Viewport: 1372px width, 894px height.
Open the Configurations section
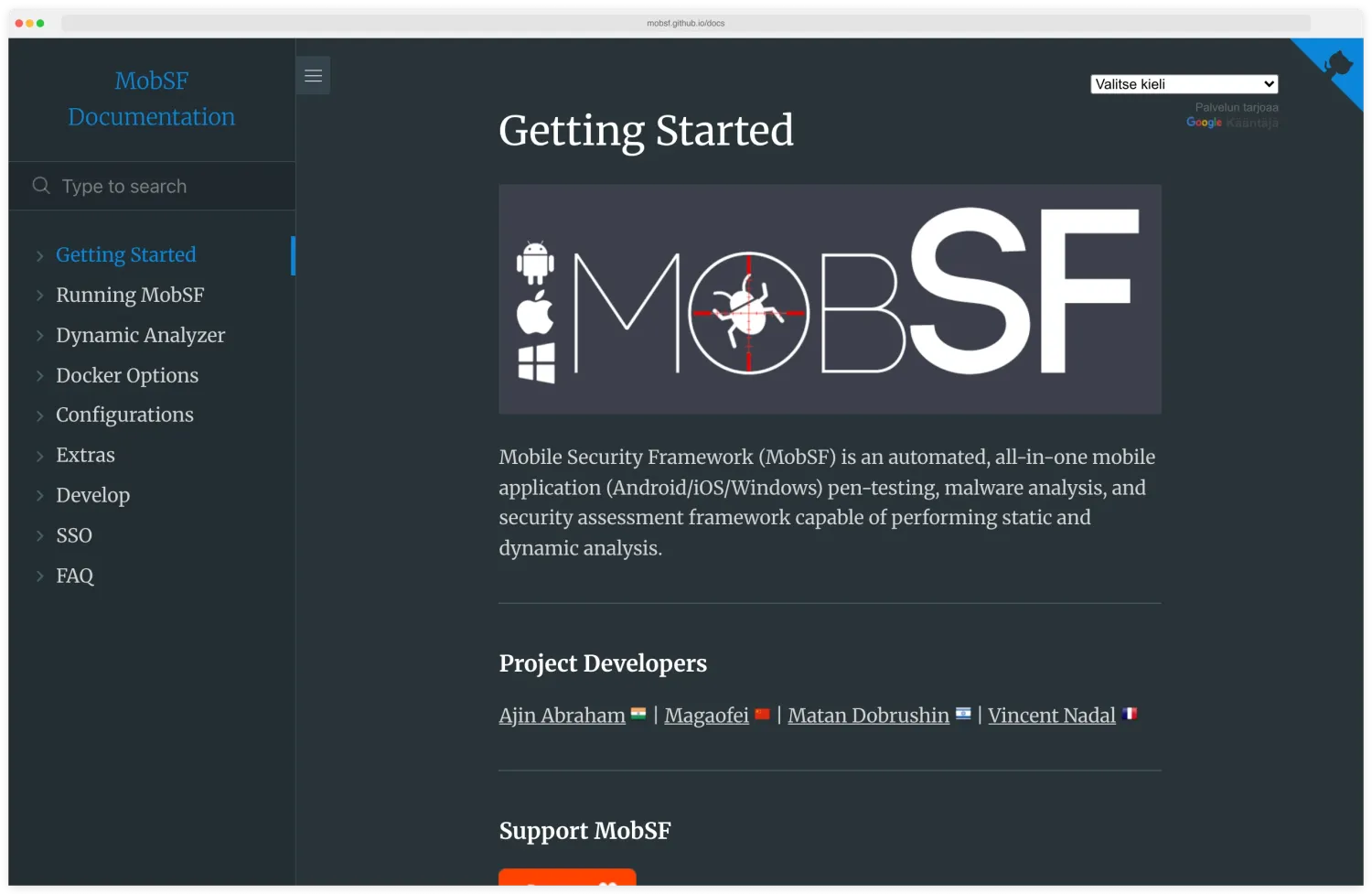click(124, 415)
